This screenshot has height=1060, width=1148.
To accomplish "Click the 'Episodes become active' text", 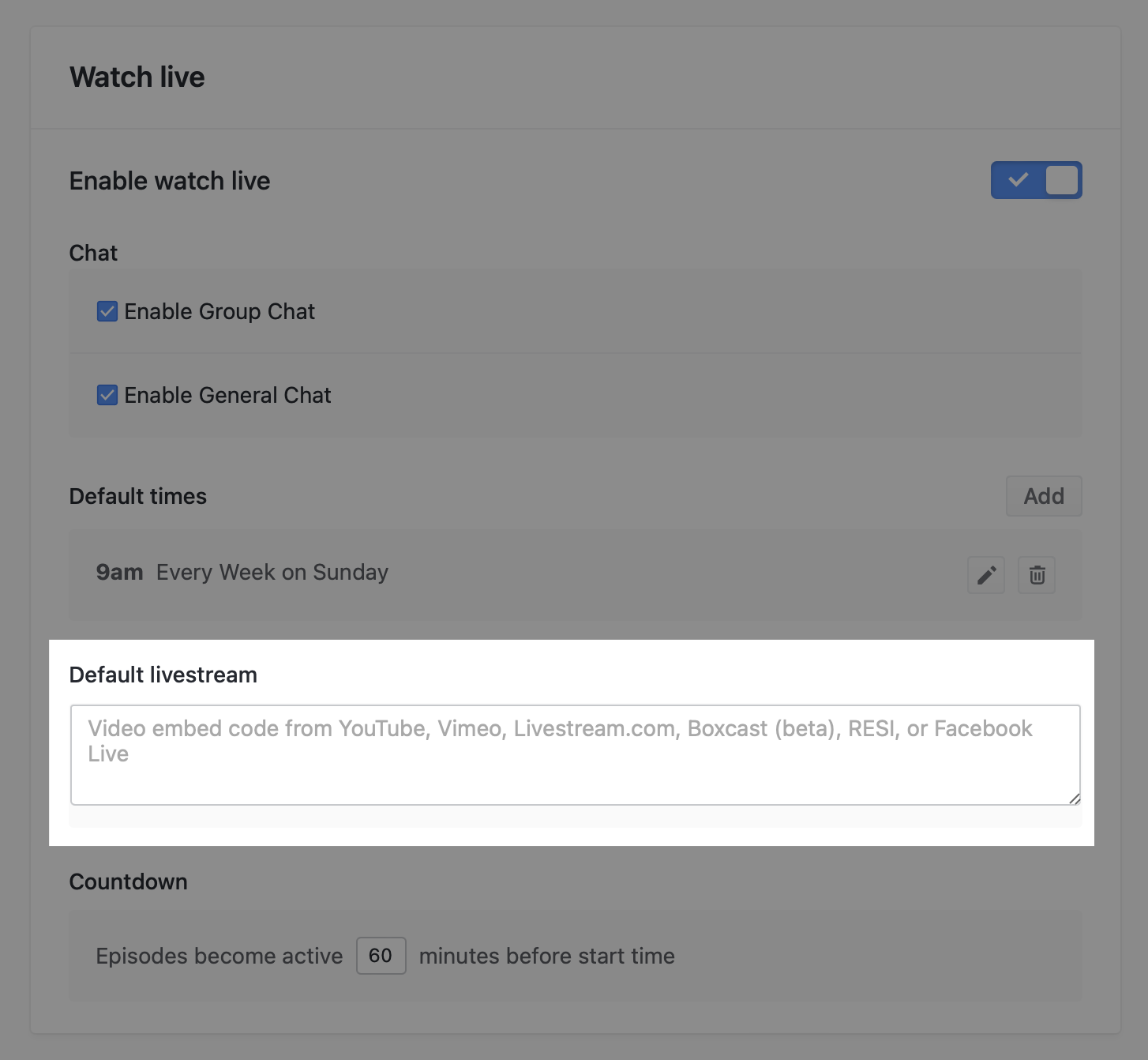I will pos(219,956).
